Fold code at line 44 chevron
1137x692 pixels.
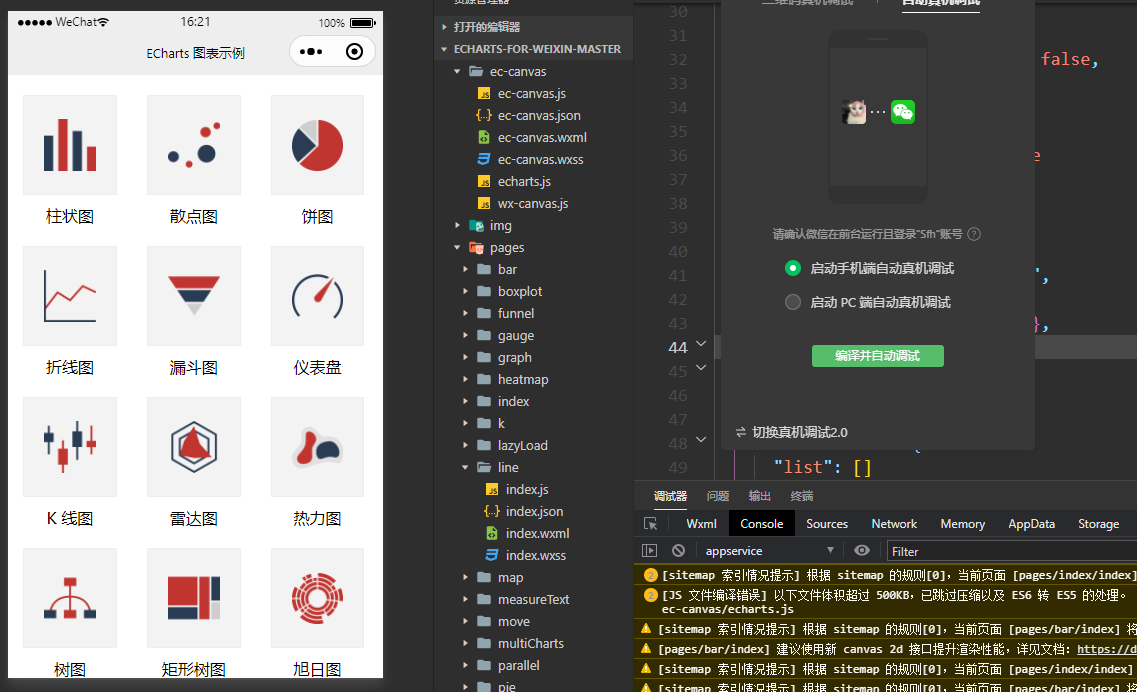tap(701, 344)
